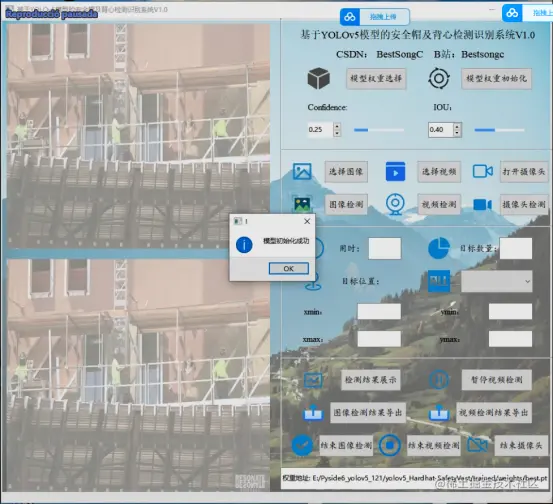The width and height of the screenshot is (553, 504).
Task: Click the blue video player icon beside 选择视频
Action: (x=395, y=171)
